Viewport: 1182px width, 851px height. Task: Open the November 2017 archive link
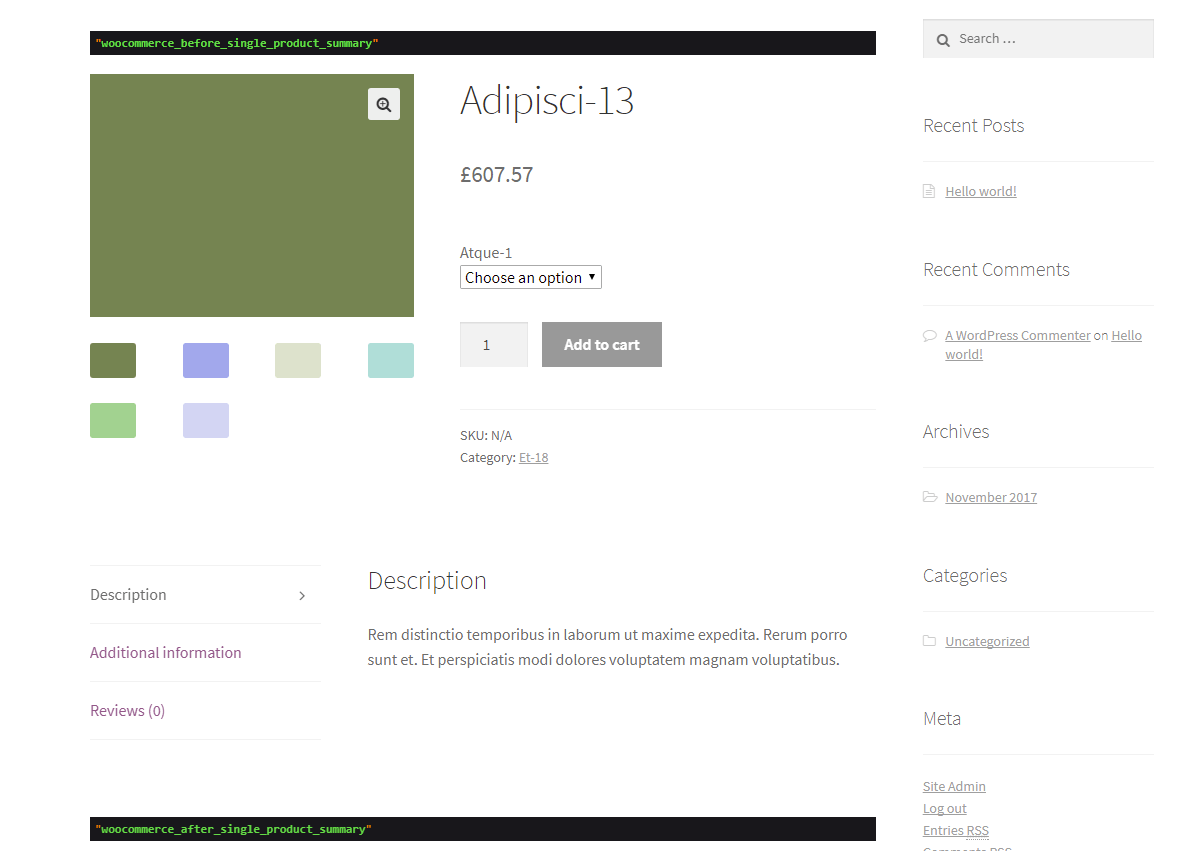click(x=991, y=497)
